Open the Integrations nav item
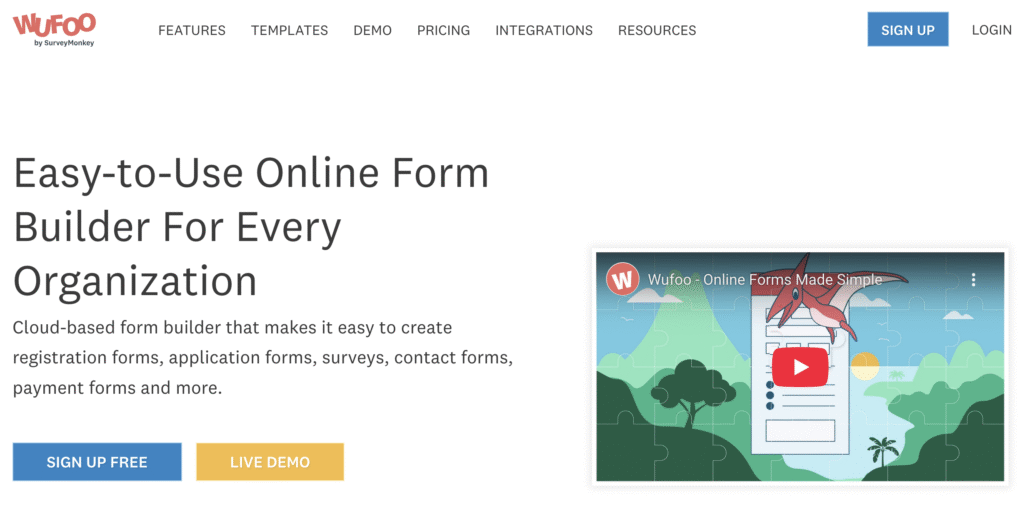 click(x=544, y=30)
